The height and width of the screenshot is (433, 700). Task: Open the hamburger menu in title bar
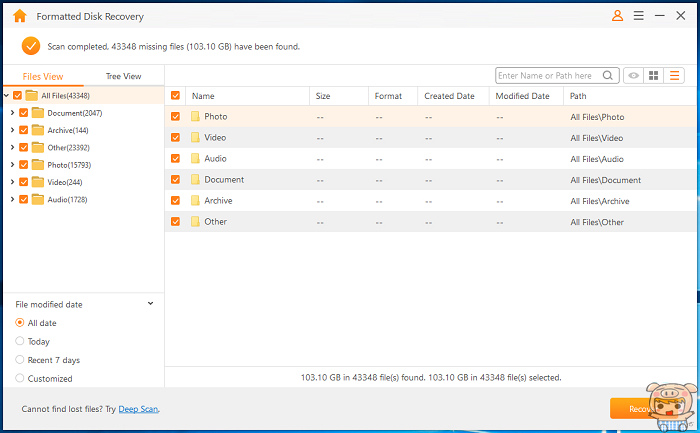tap(638, 16)
